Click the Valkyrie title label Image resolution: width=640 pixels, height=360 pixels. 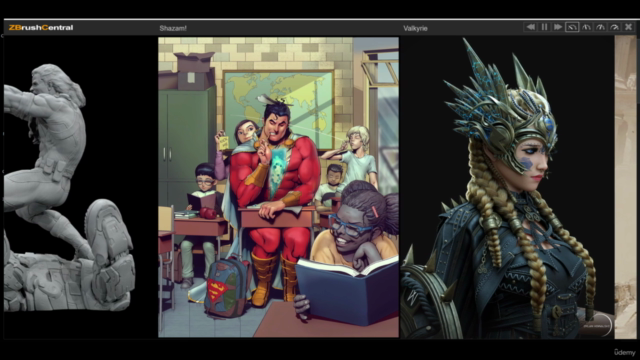coord(415,28)
